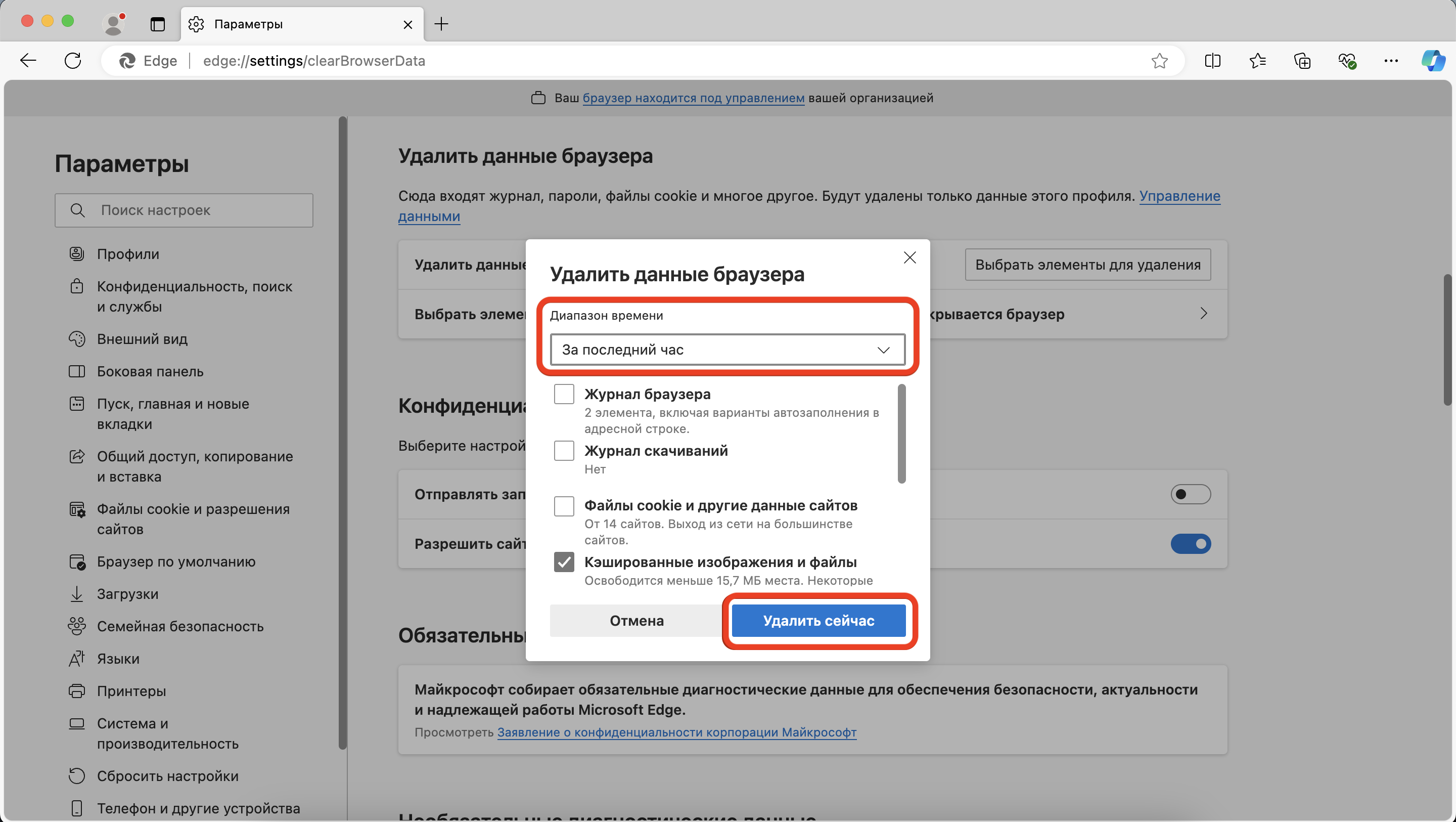The width and height of the screenshot is (1456, 822).
Task: Uncheck Кэшированные изображения и файлы
Action: tap(564, 562)
